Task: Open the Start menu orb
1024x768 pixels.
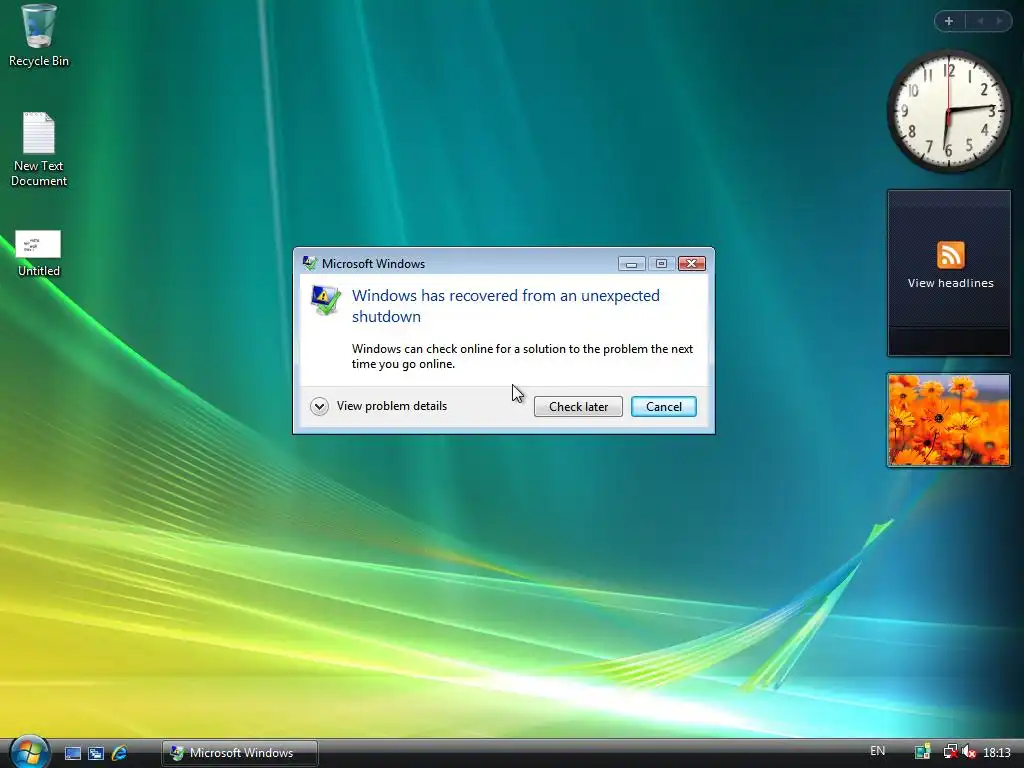Action: point(29,751)
